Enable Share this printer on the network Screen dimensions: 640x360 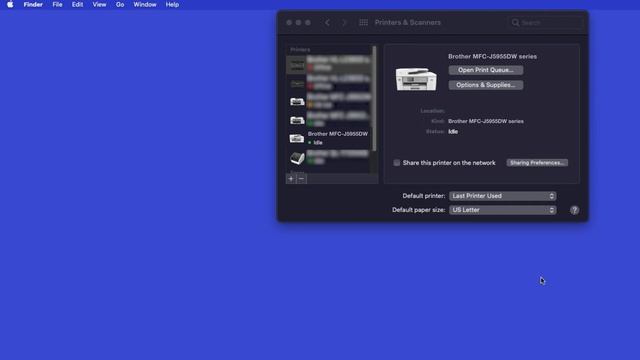(397, 163)
